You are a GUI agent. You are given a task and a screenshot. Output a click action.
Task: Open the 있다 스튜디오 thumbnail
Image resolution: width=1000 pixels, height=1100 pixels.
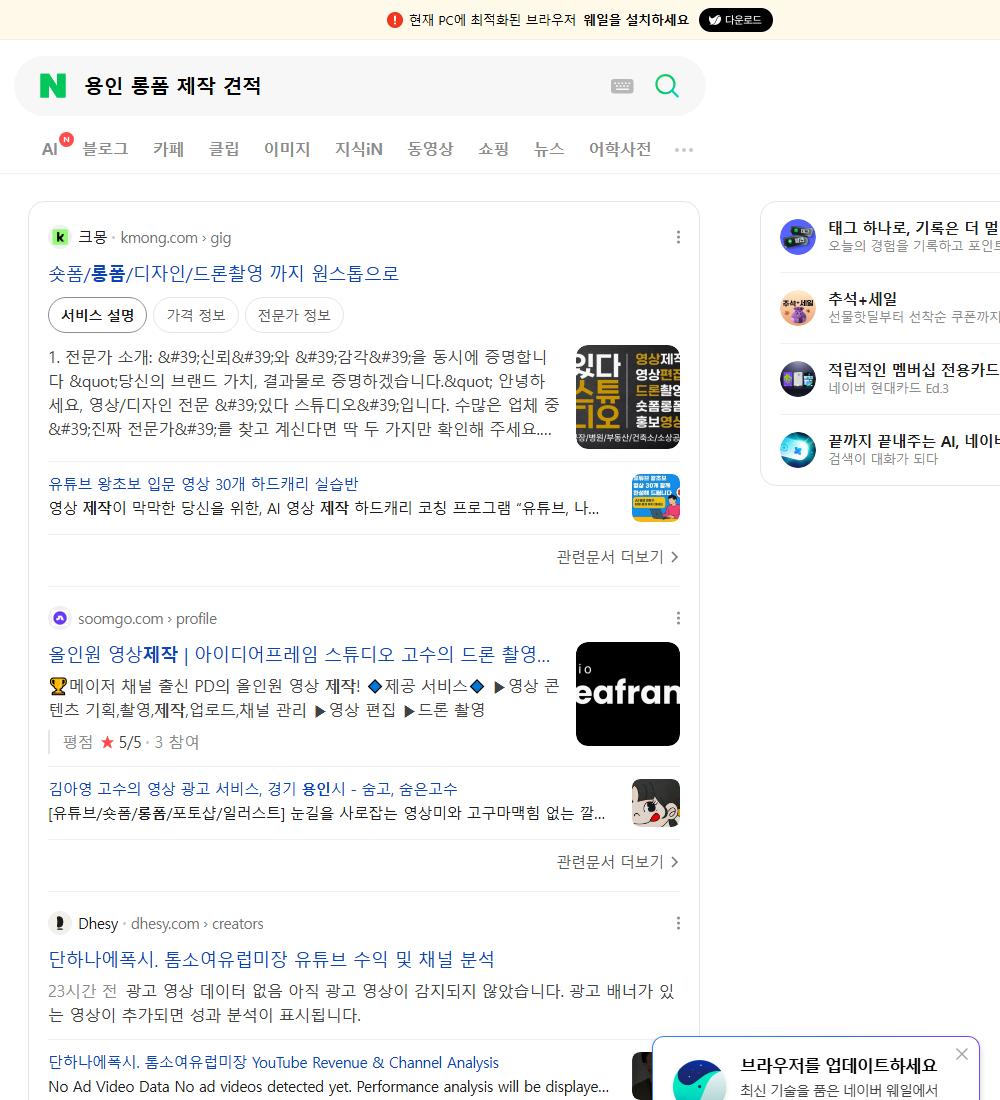click(x=627, y=397)
